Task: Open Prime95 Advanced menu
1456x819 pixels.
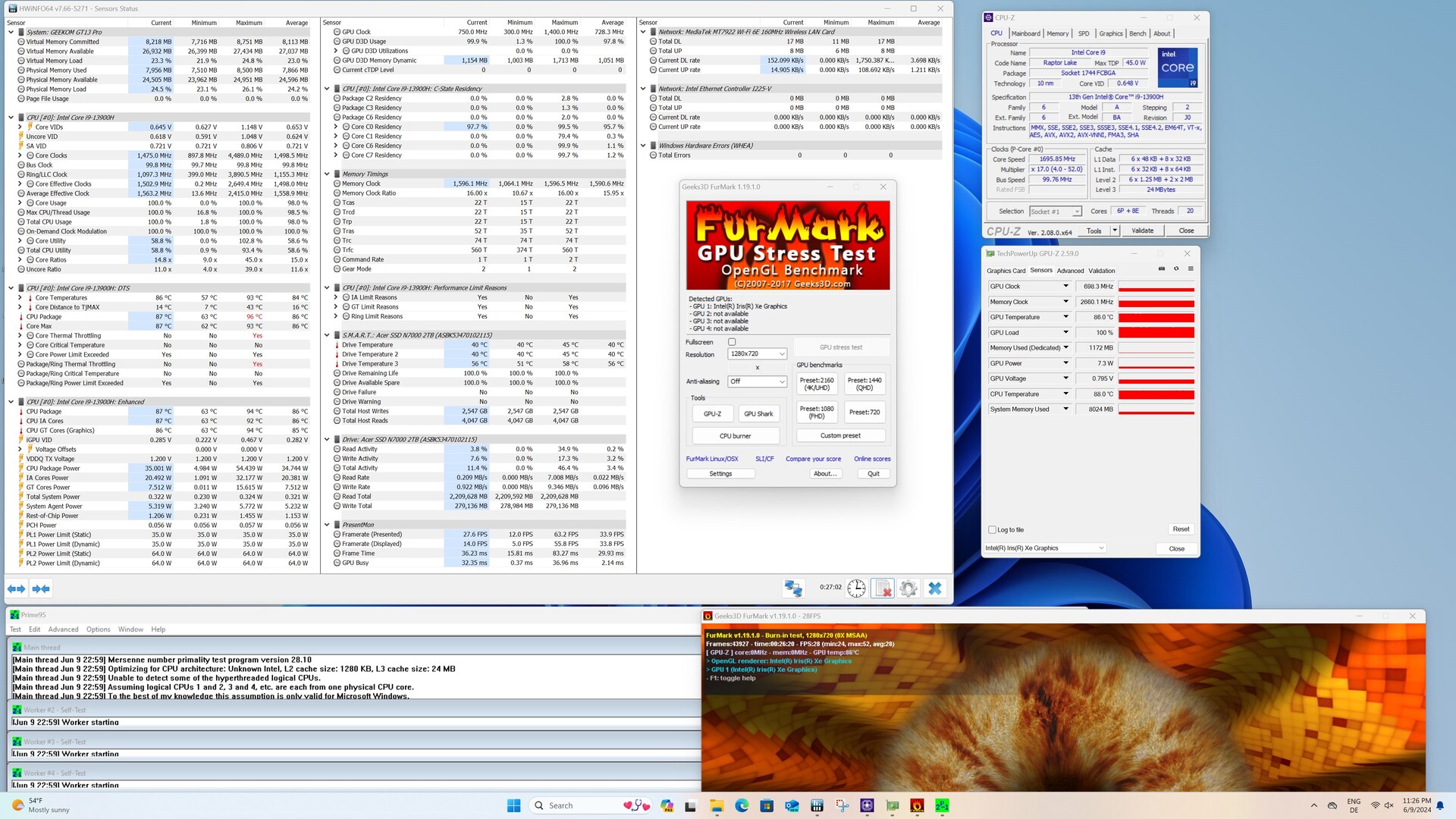Action: (63, 629)
